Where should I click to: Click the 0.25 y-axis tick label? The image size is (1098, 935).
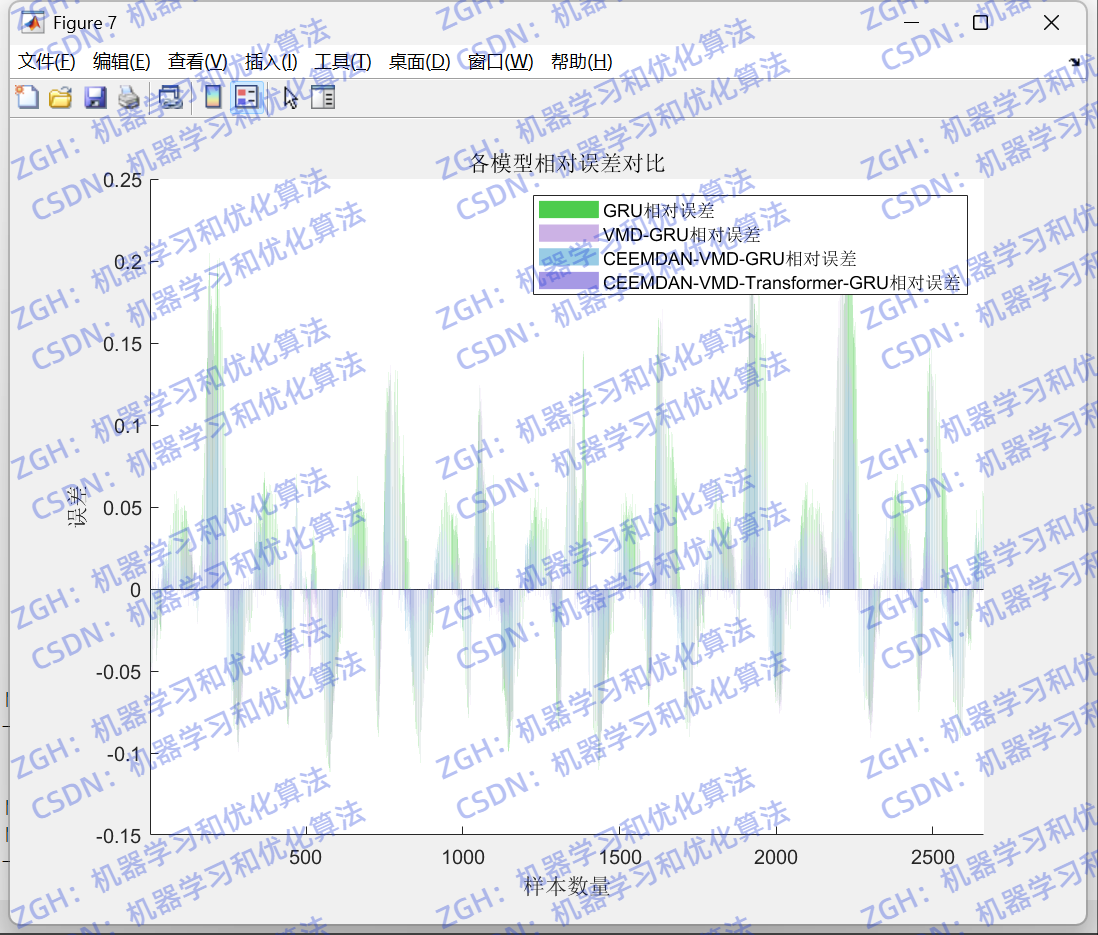point(123,180)
